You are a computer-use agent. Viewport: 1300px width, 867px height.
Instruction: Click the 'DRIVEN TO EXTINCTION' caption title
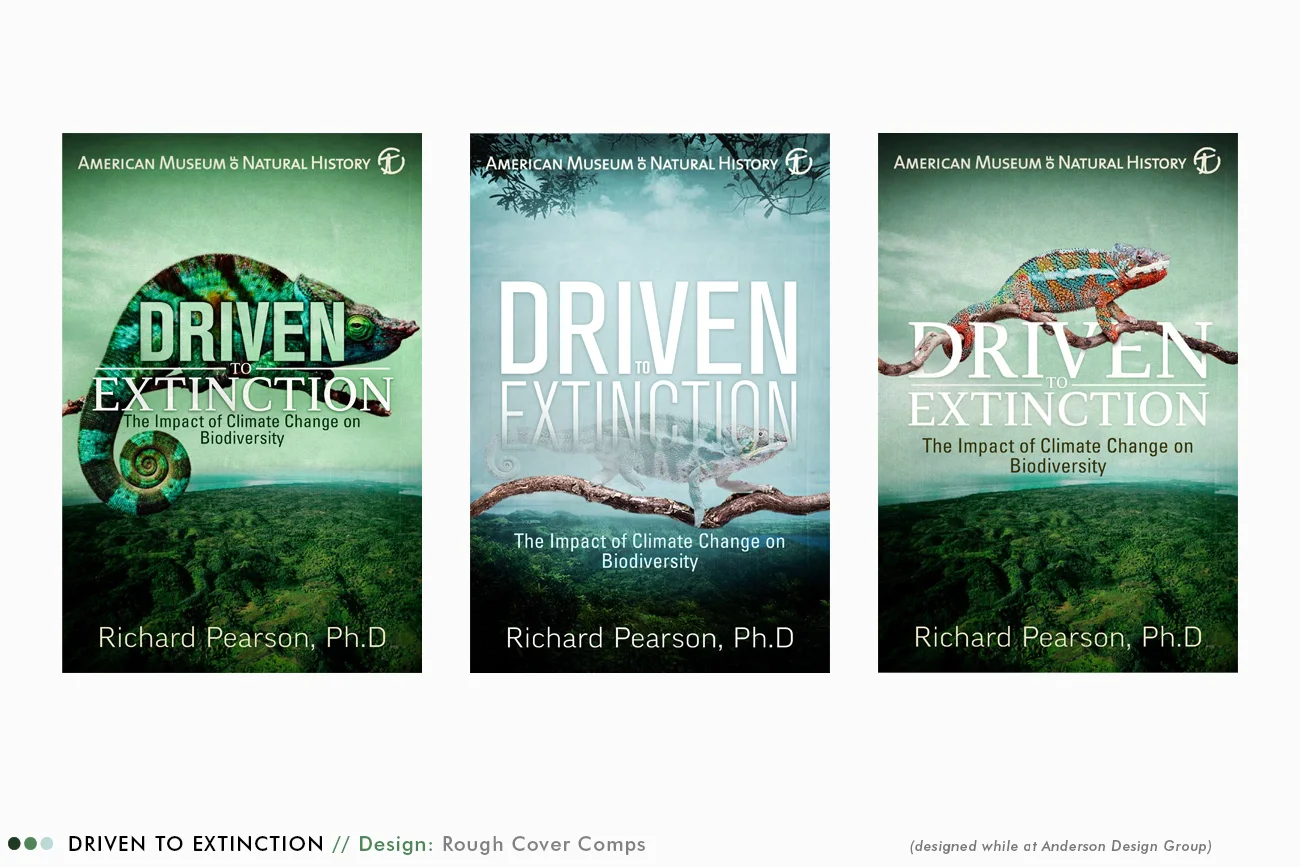coord(196,844)
